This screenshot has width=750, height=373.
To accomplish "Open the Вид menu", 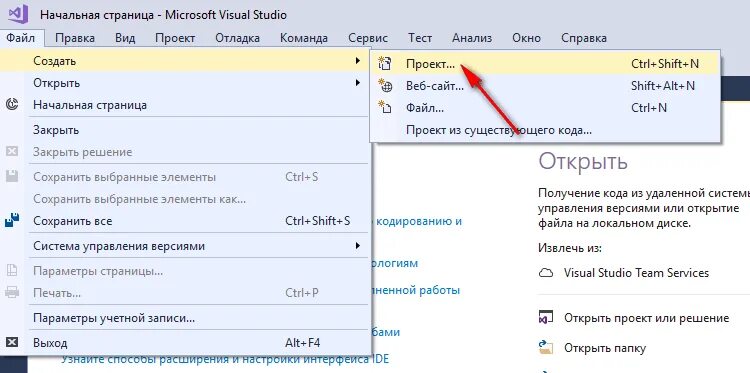I will pos(125,38).
